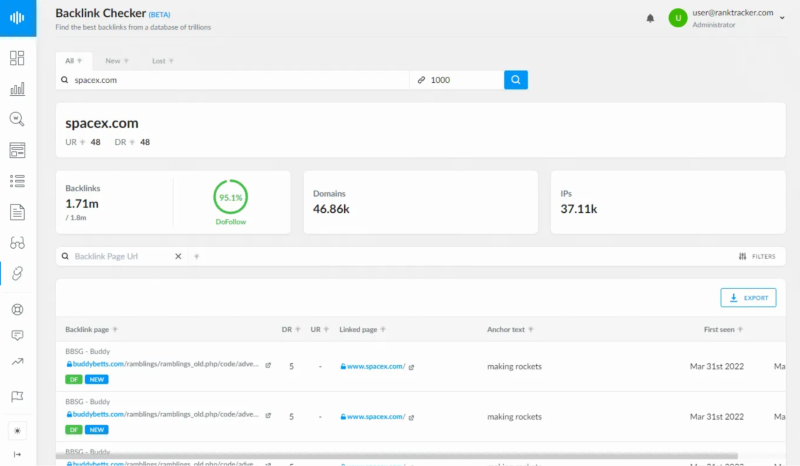800x466 pixels.
Task: Click the 95.1% DoFollow progress circle
Action: click(x=231, y=197)
